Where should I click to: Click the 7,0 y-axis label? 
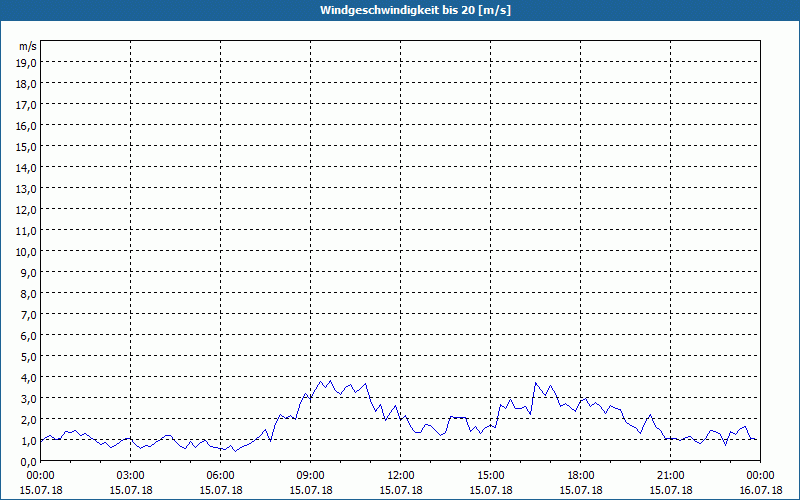(x=29, y=315)
